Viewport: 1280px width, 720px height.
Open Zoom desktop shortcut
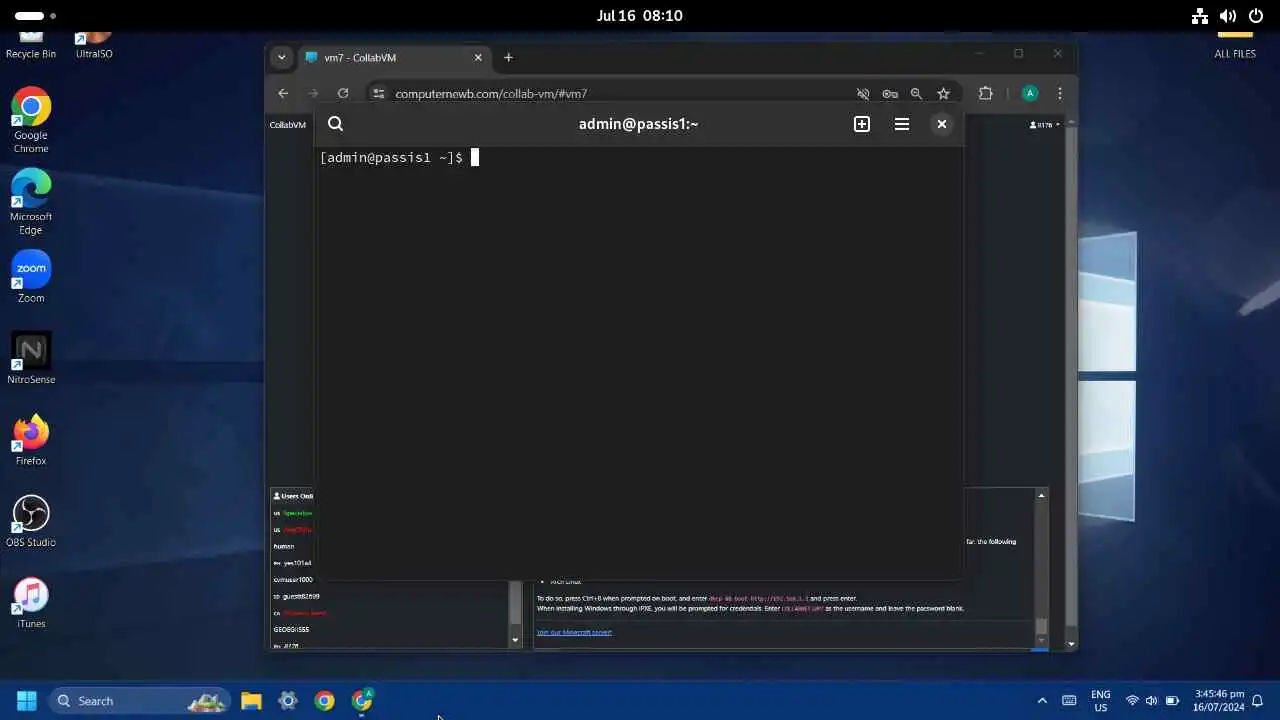(31, 277)
